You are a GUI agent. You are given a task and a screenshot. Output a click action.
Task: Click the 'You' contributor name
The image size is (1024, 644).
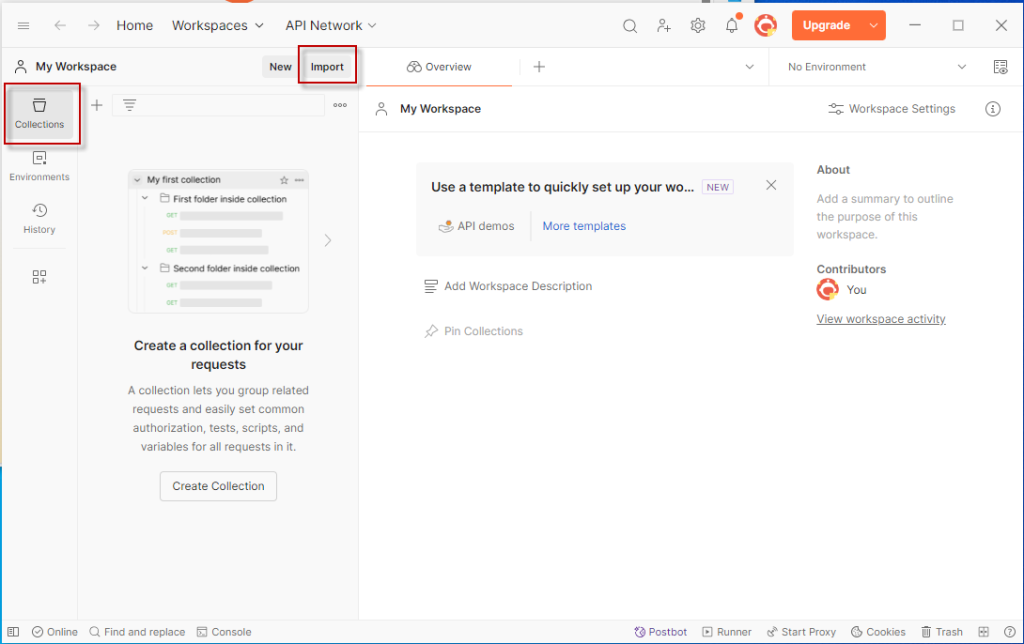click(x=857, y=290)
